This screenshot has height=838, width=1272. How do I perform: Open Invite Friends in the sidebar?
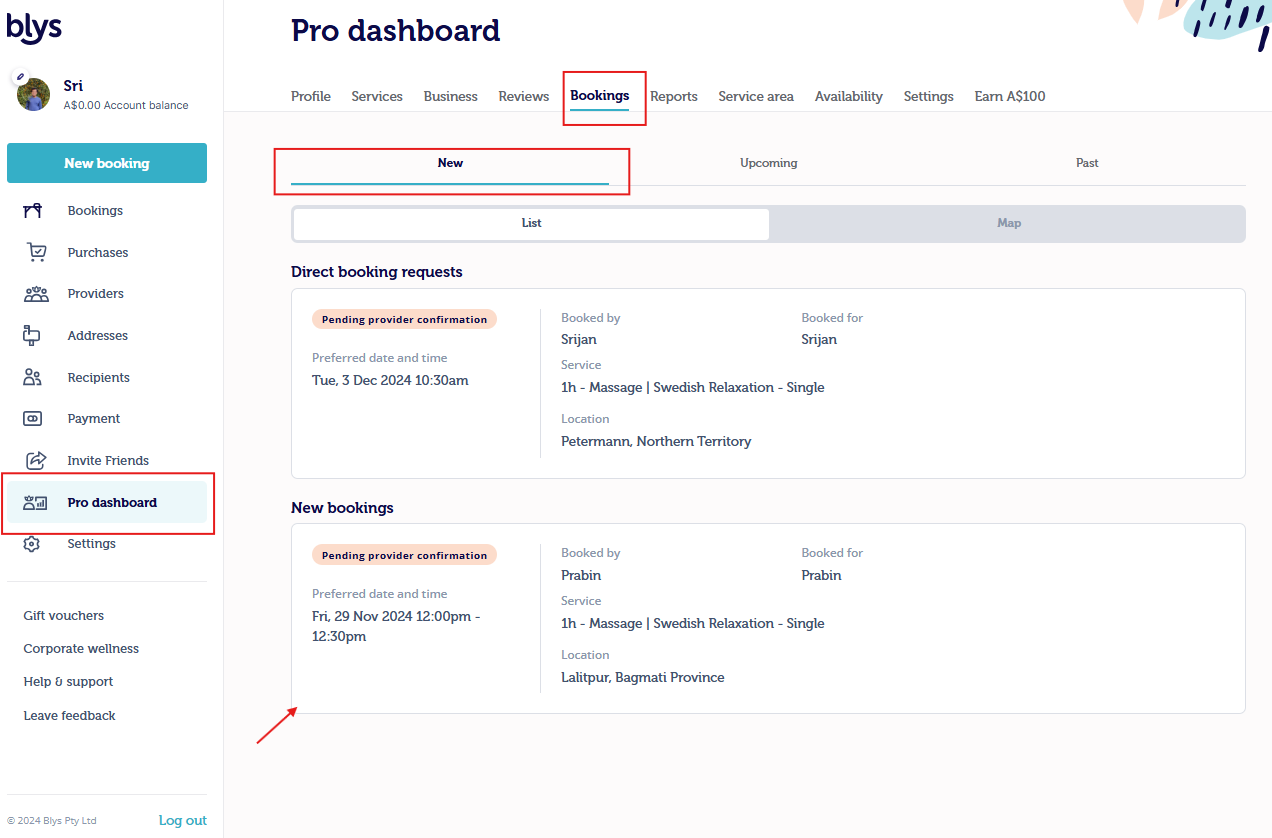(x=108, y=461)
